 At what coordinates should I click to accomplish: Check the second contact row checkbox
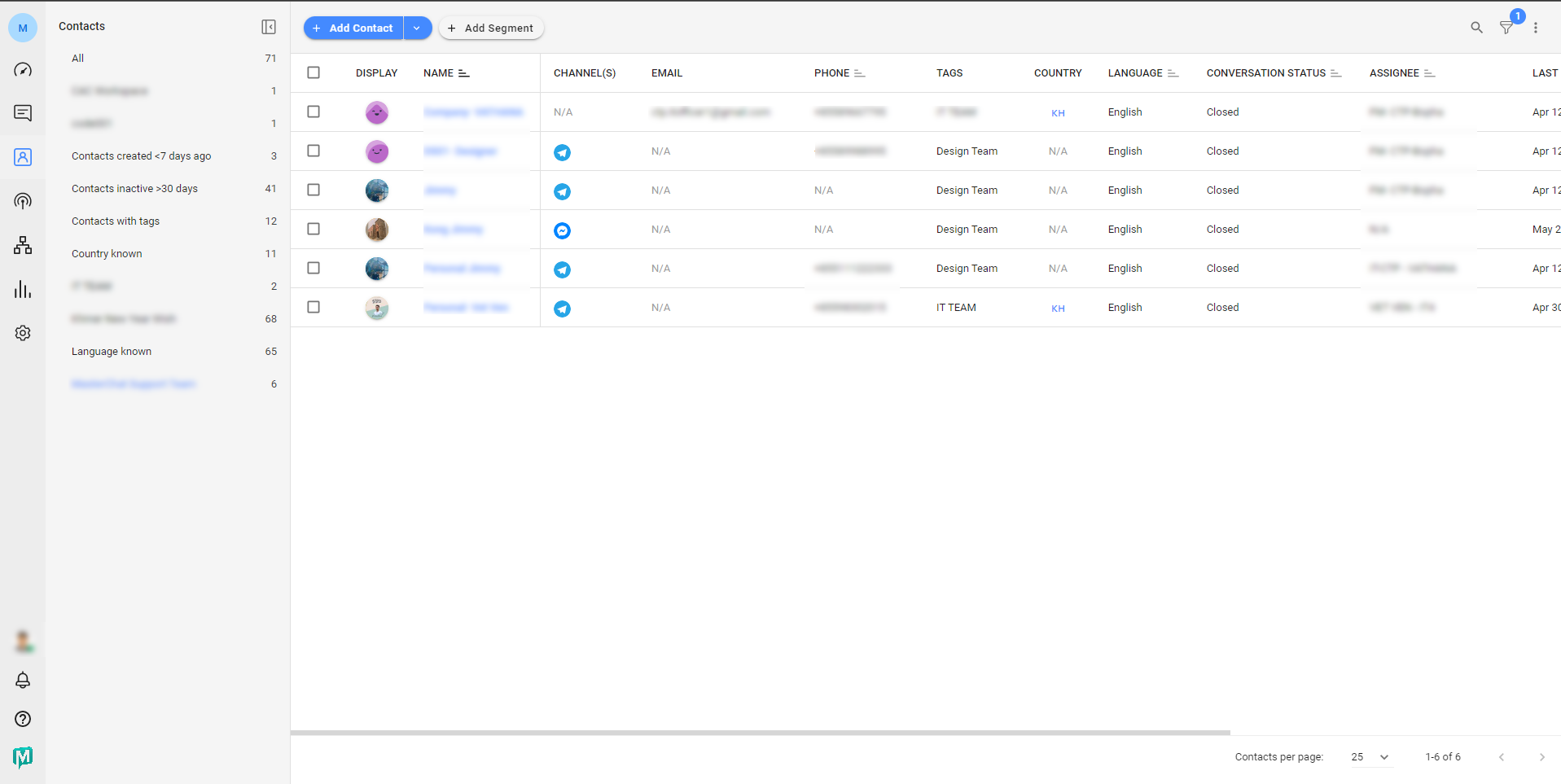tap(314, 151)
